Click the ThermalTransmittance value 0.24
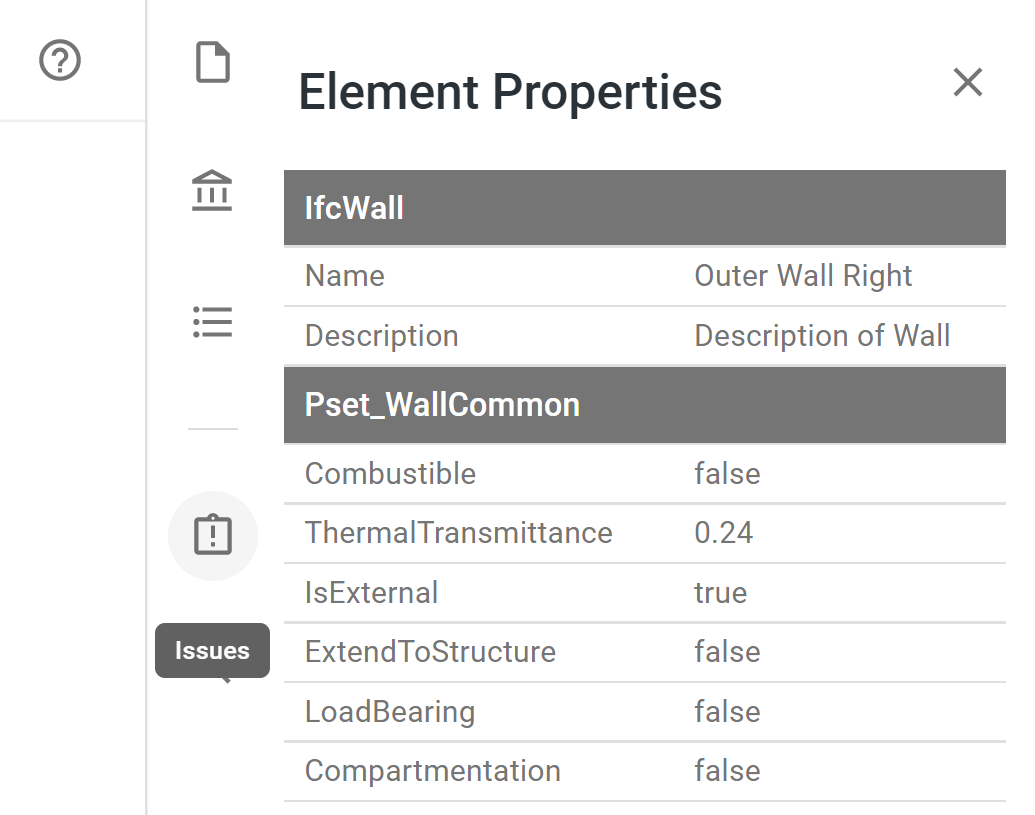The image size is (1035, 815). click(723, 533)
